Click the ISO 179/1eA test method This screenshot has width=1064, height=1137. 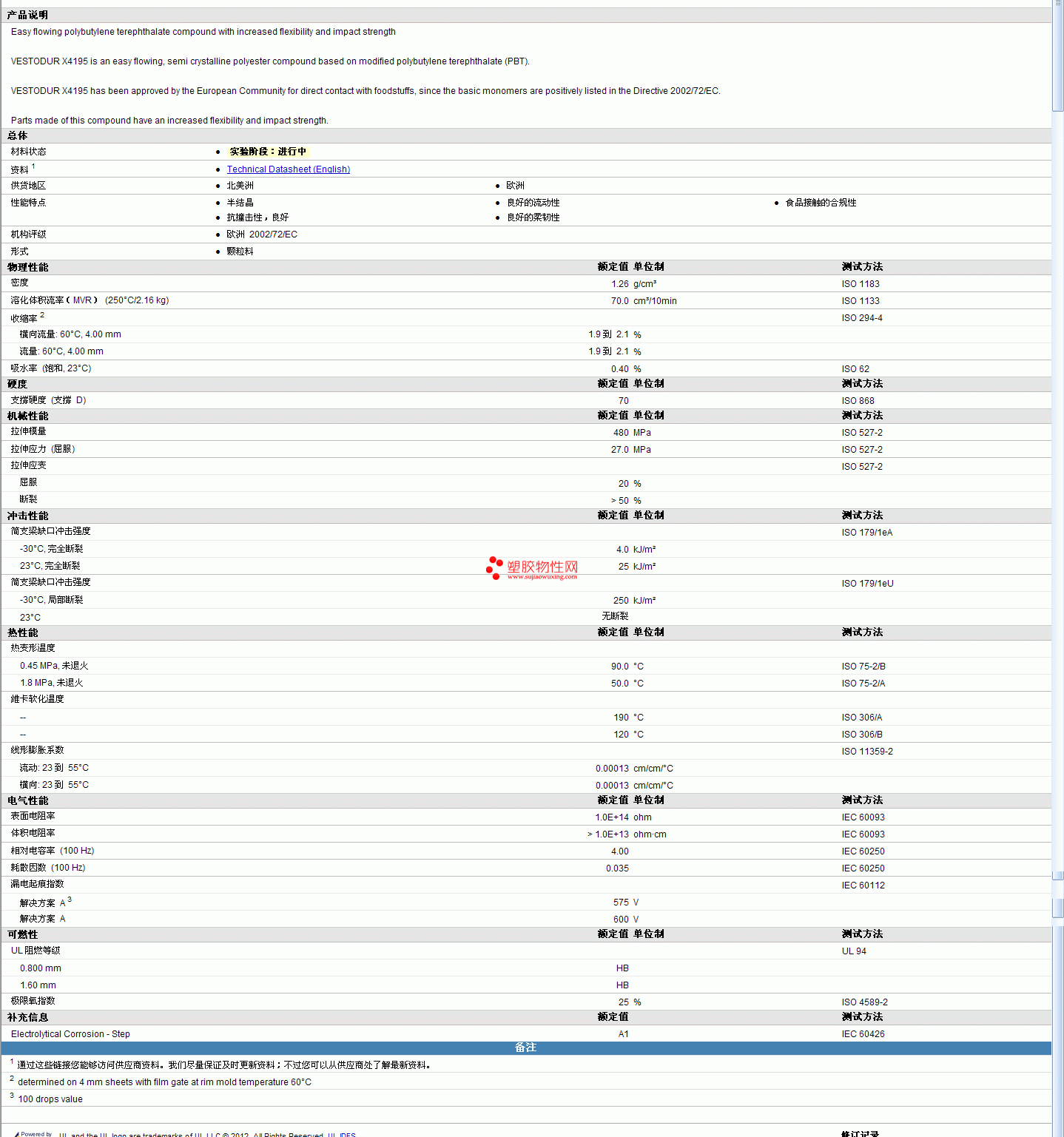(867, 533)
